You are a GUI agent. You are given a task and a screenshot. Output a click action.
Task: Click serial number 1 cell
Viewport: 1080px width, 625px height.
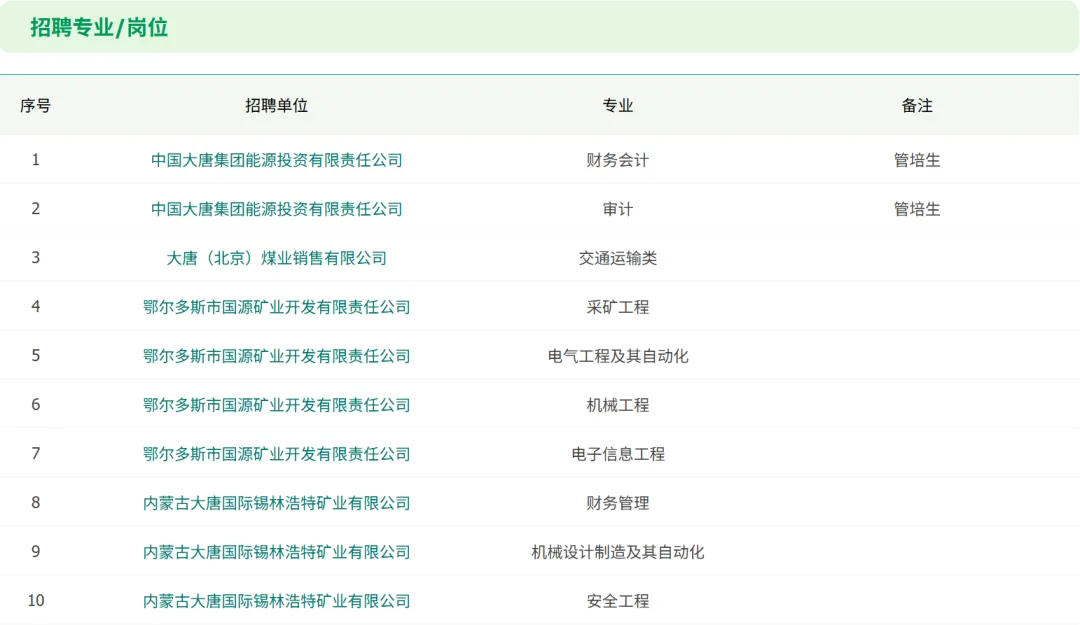(36, 160)
